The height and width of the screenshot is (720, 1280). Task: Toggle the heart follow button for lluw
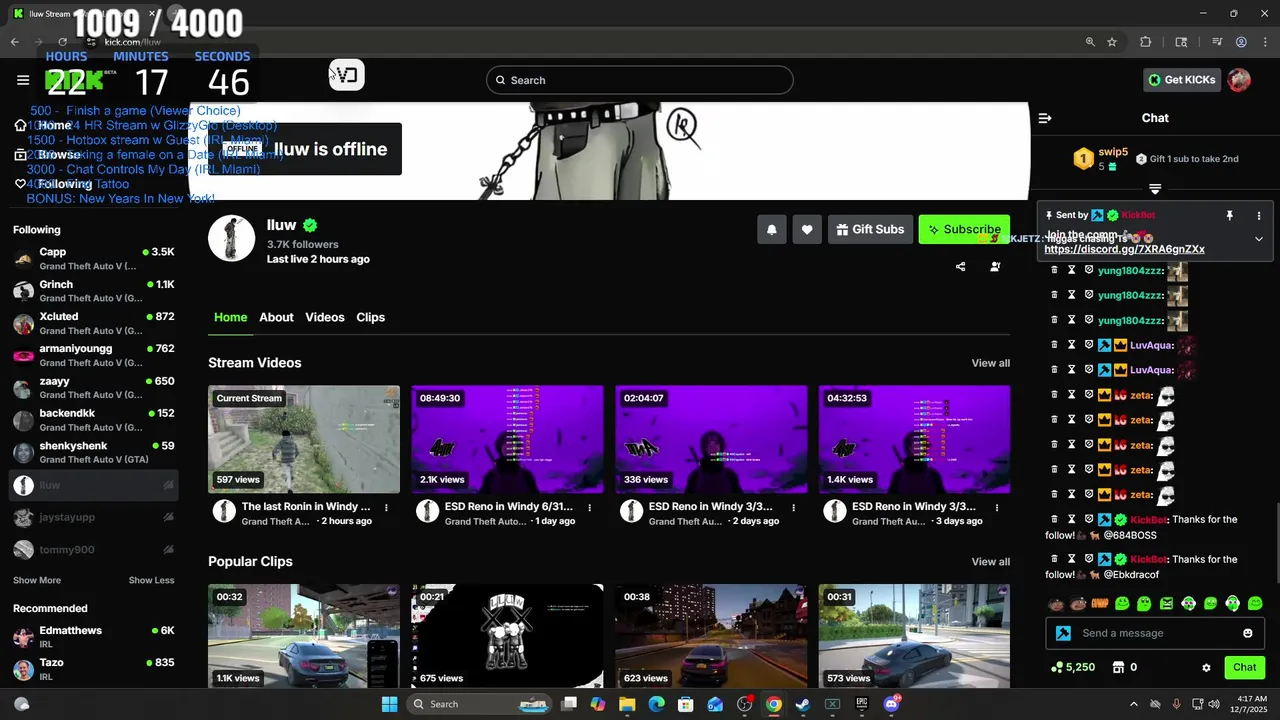coord(807,229)
